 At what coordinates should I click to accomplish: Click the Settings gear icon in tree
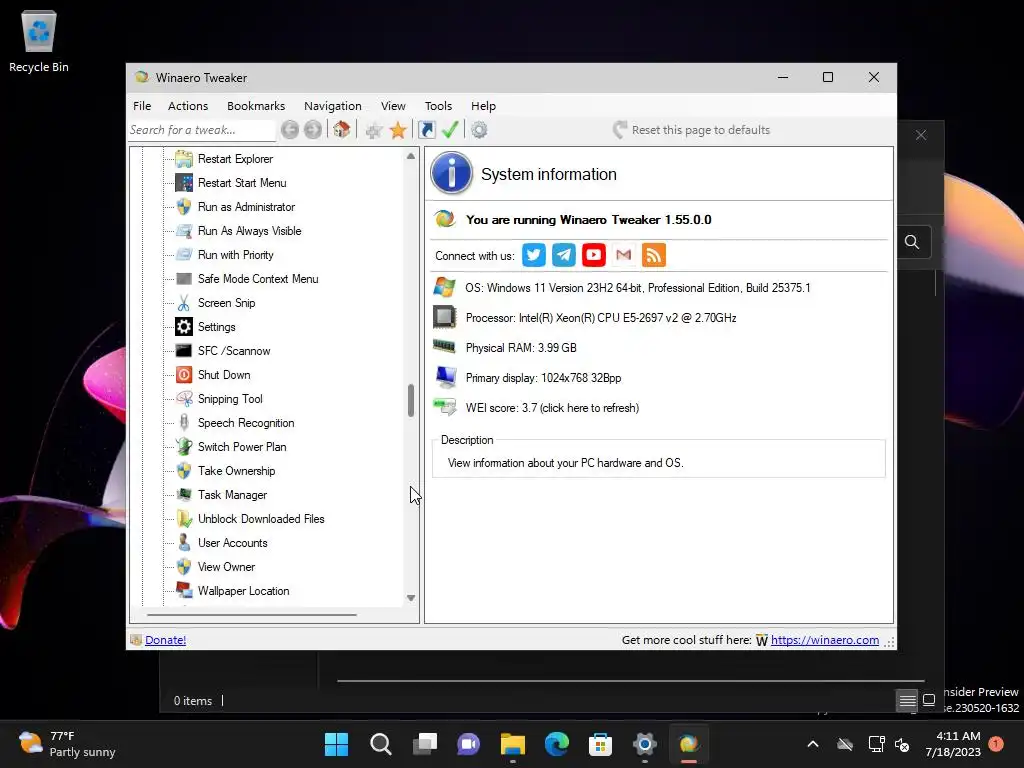184,327
